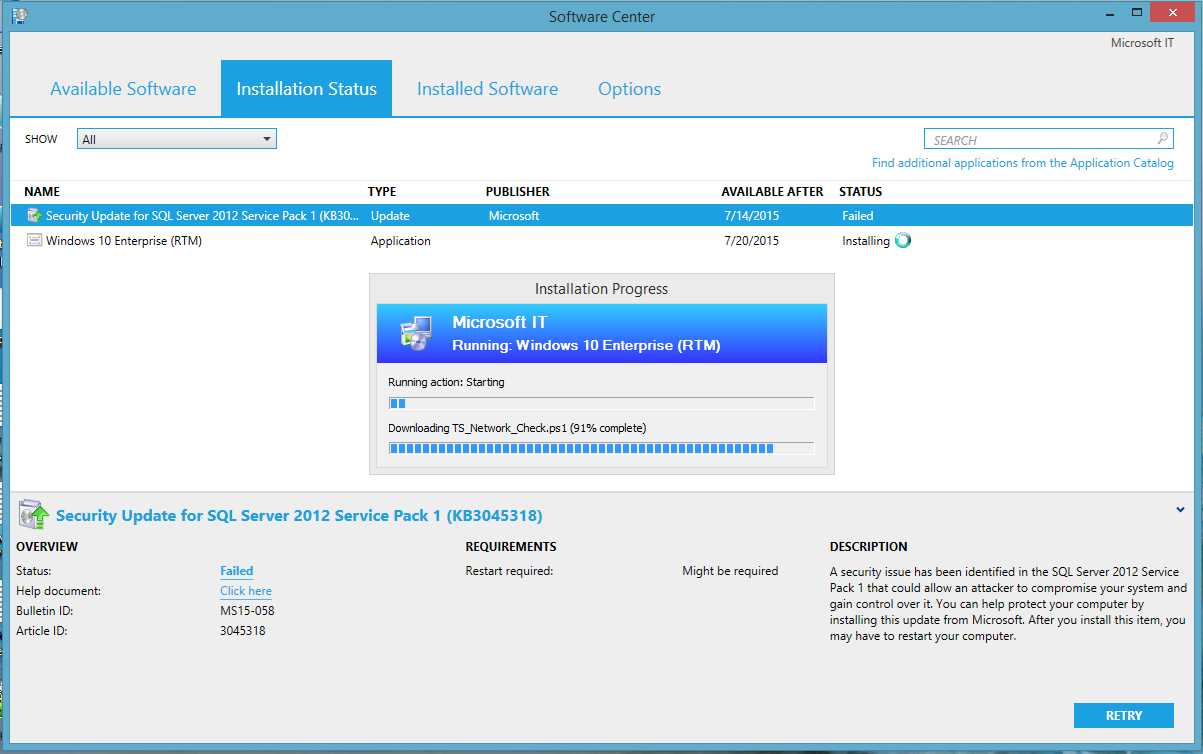
Task: Select the 'Windows 10 Enterprise (RTM)' row name
Action: tap(124, 241)
